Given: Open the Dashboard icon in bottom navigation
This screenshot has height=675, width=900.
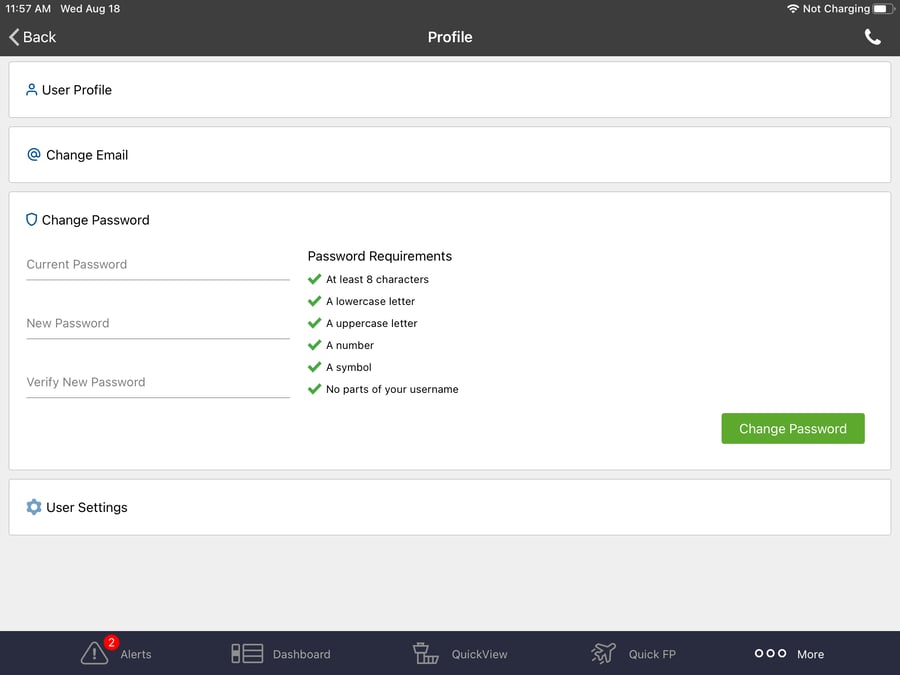Looking at the screenshot, I should [246, 652].
